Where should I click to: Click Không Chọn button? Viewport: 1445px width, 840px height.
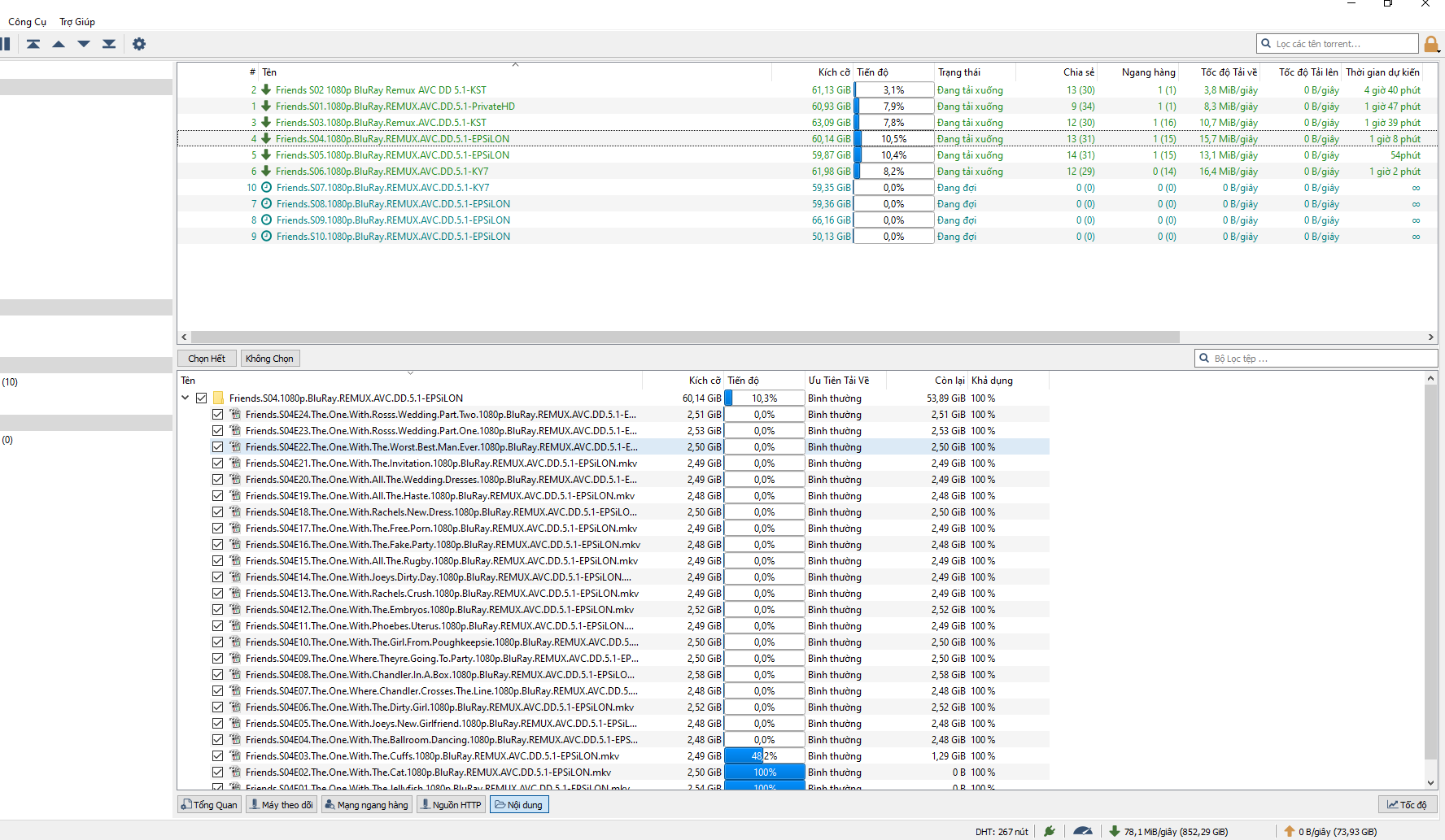click(270, 358)
